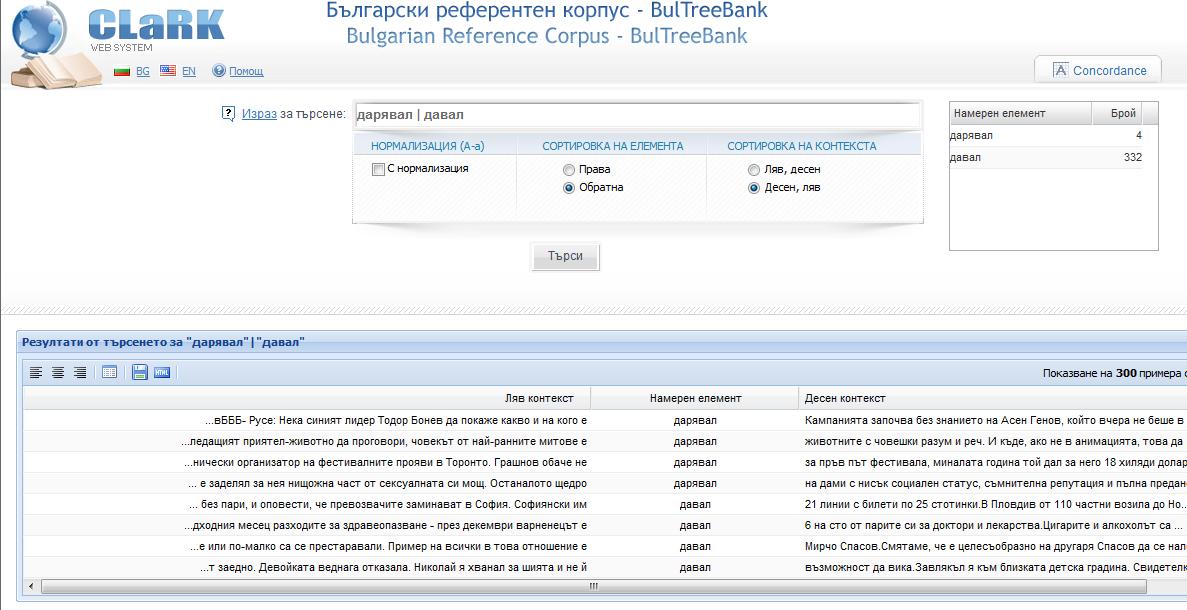1187x610 pixels.
Task: Click the Concordance tab icon
Action: click(1061, 70)
